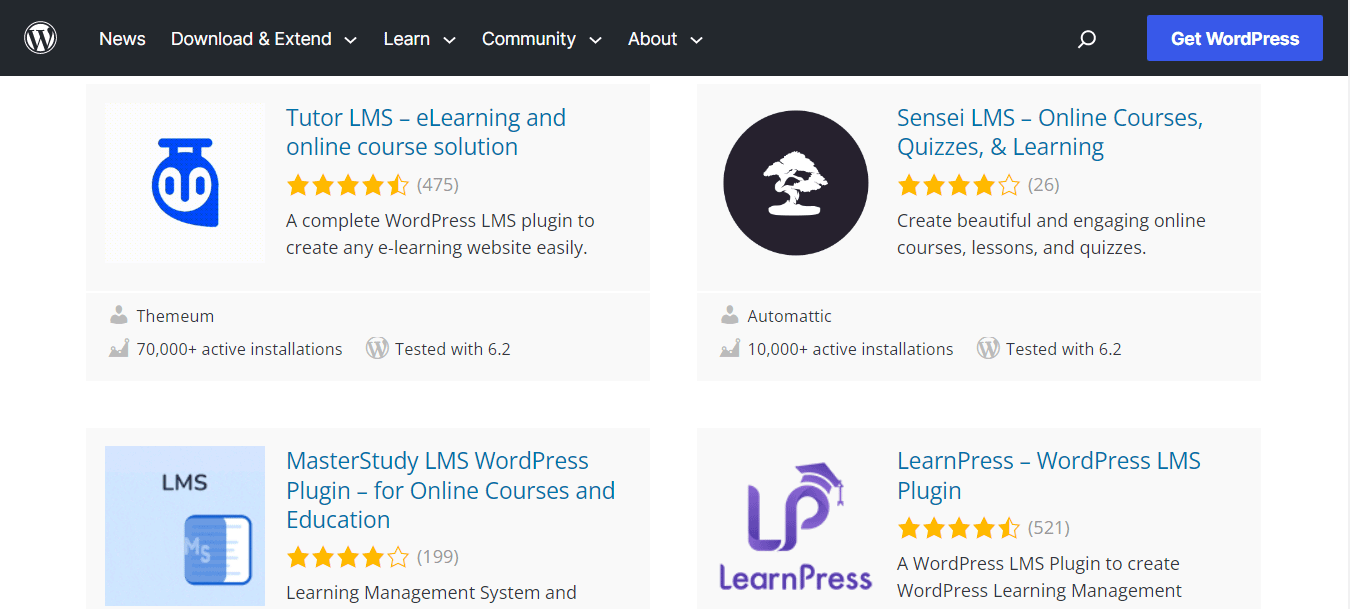Open the LearnPress plugin title link
The image size is (1350, 609).
coord(1049,476)
